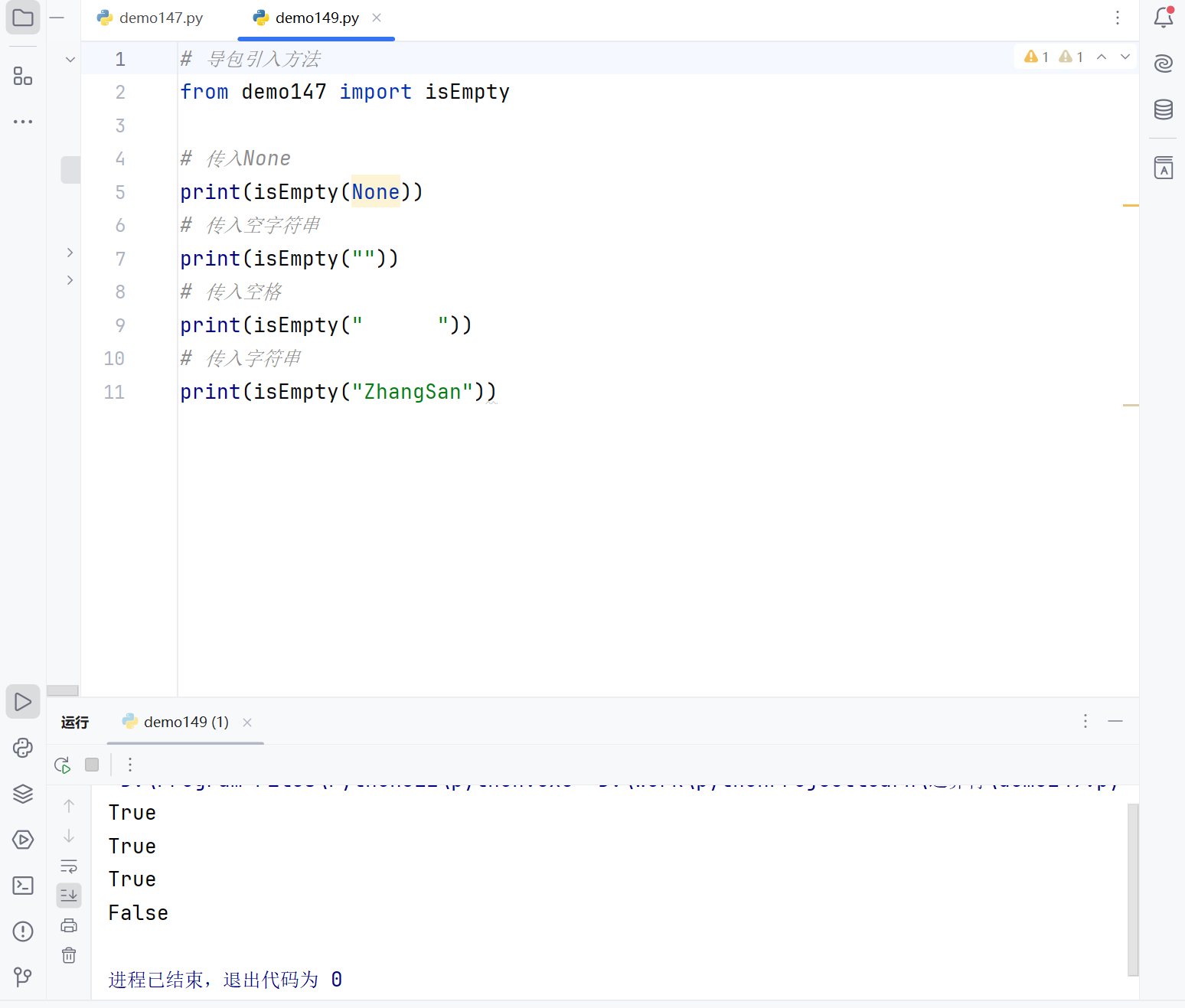Open the stacked-layers tool window icon
The height and width of the screenshot is (1008, 1185).
pos(23,794)
